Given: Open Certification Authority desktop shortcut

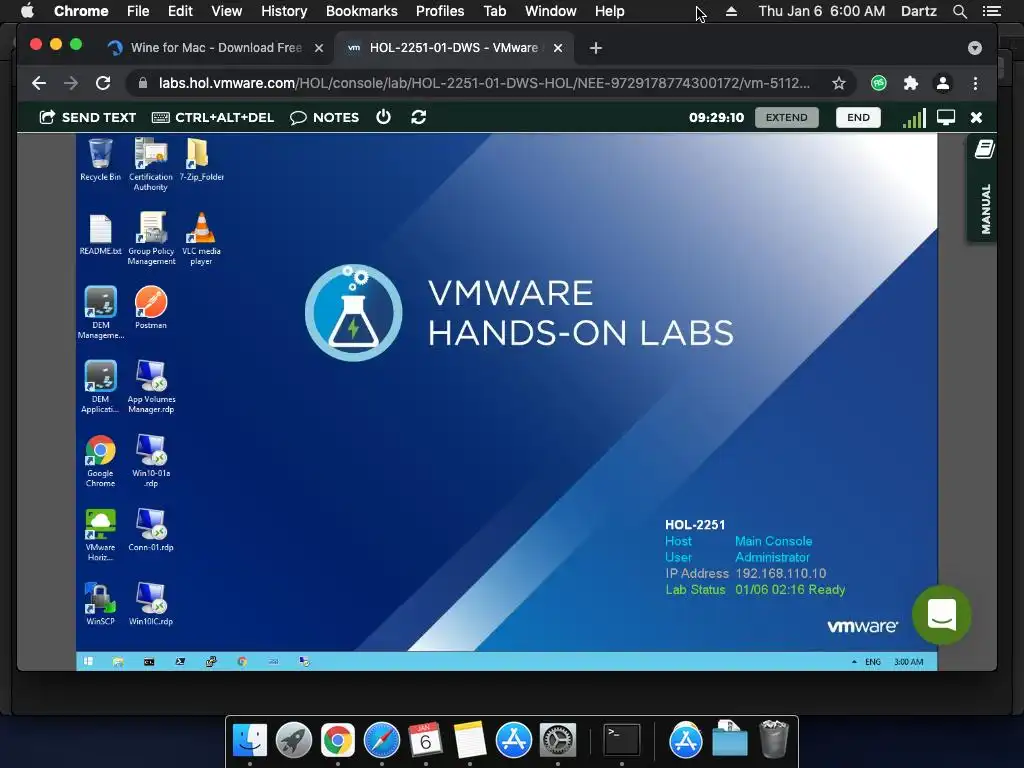Looking at the screenshot, I should (151, 164).
